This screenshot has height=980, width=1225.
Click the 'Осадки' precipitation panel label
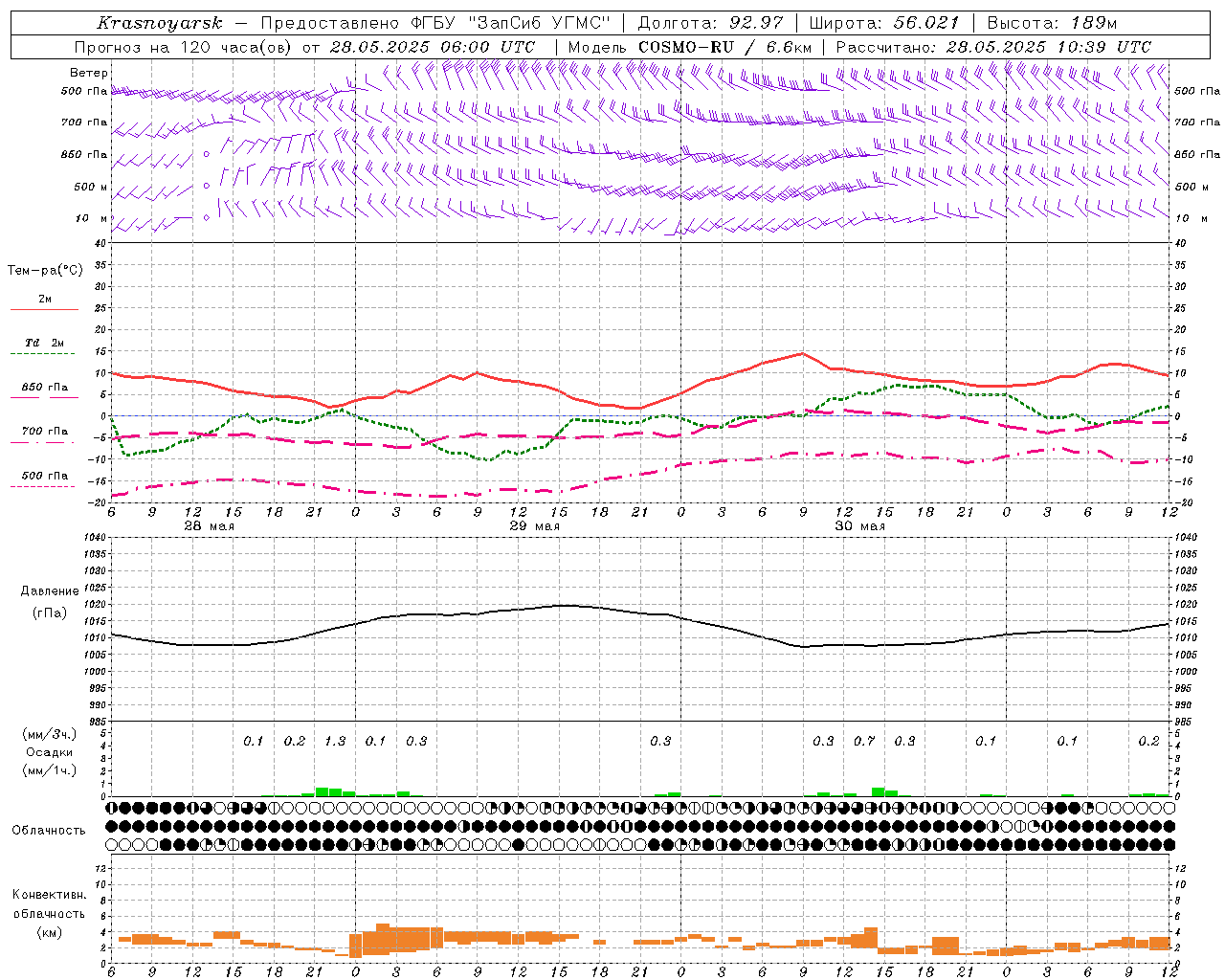pos(49,752)
